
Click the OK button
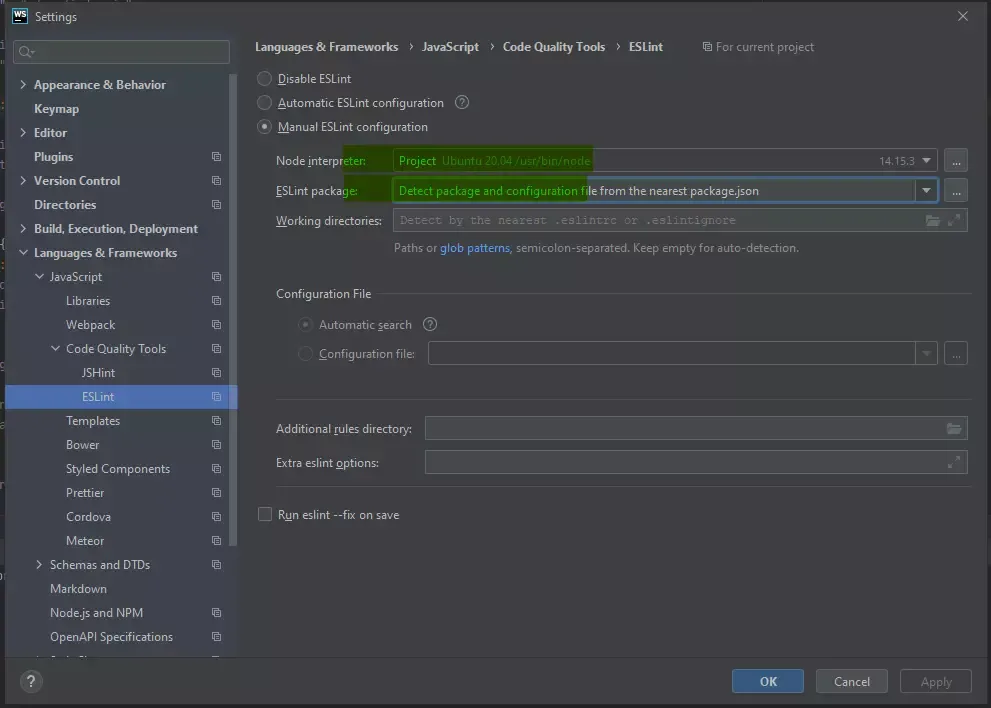coord(768,681)
